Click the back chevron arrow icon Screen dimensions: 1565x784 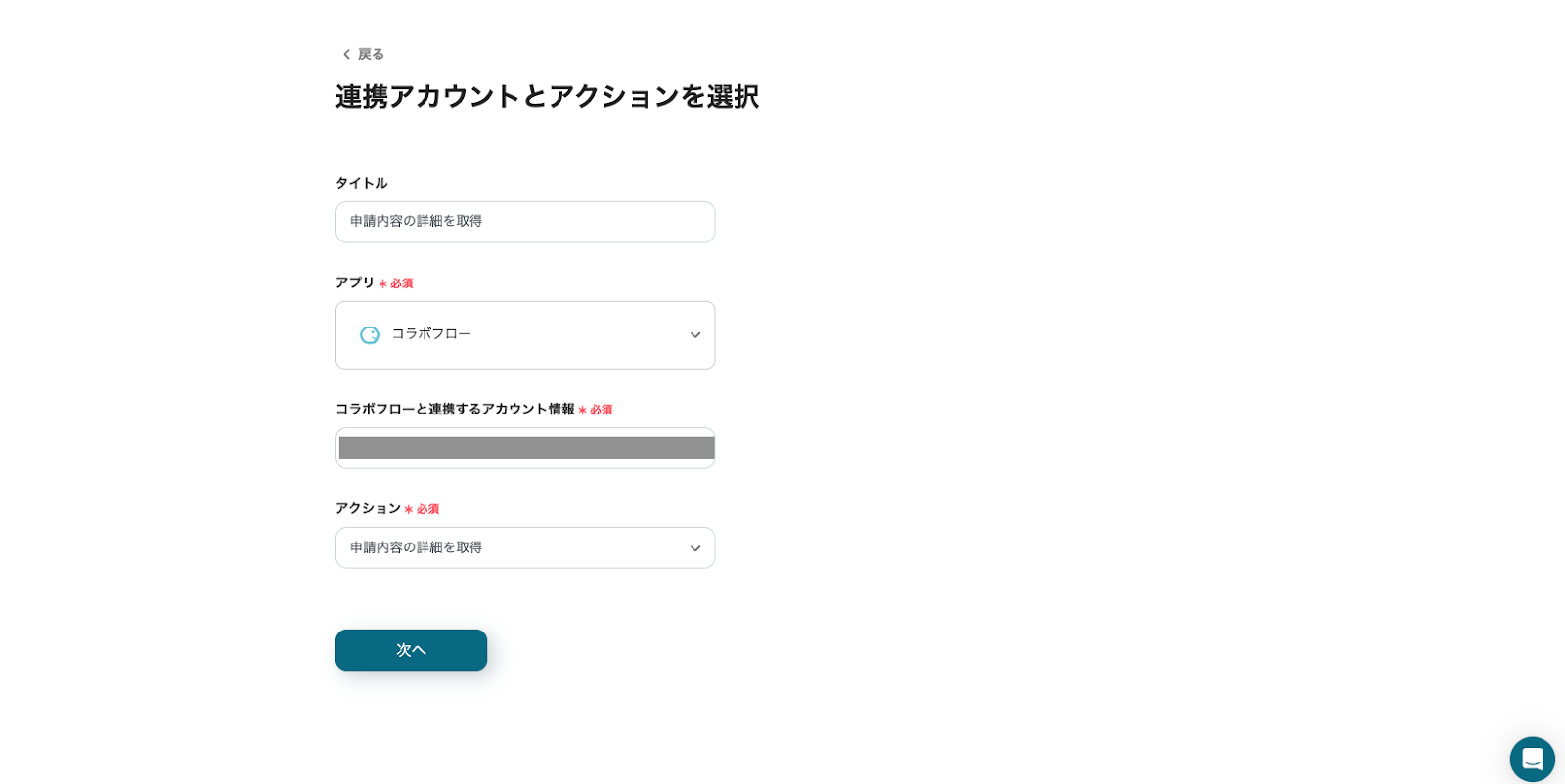tap(346, 55)
